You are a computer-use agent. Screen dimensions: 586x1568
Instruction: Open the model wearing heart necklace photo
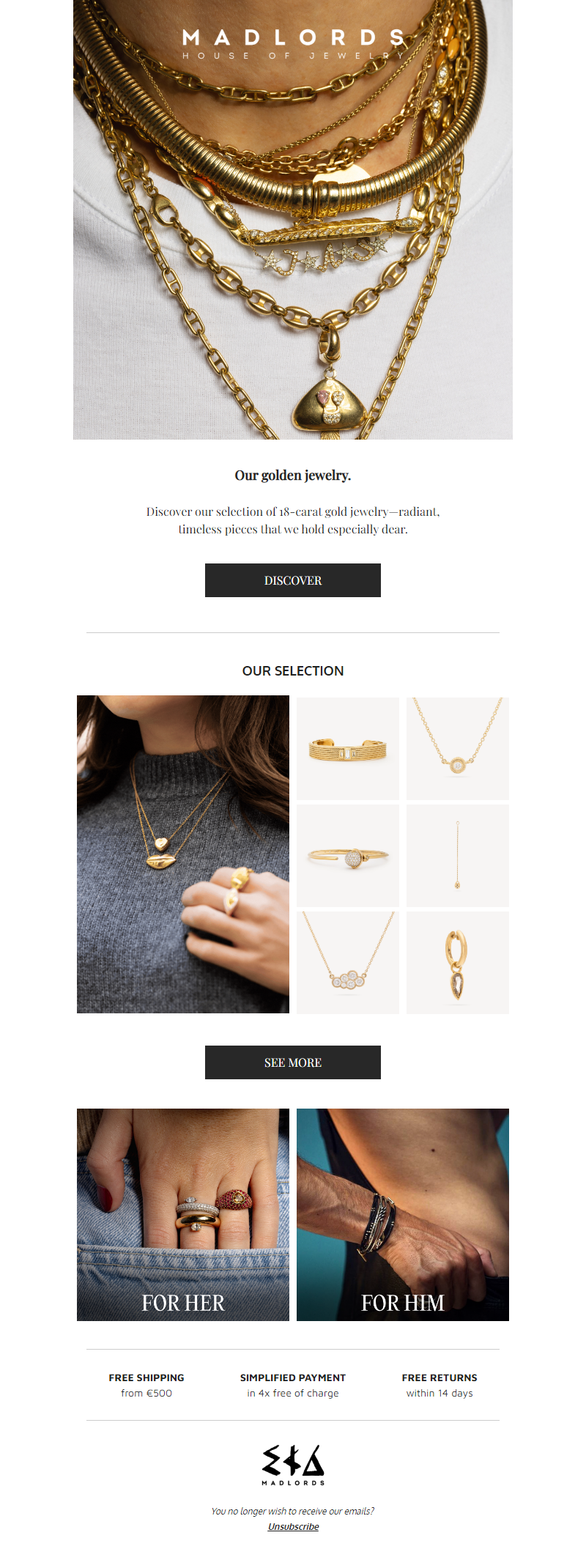coord(183,854)
